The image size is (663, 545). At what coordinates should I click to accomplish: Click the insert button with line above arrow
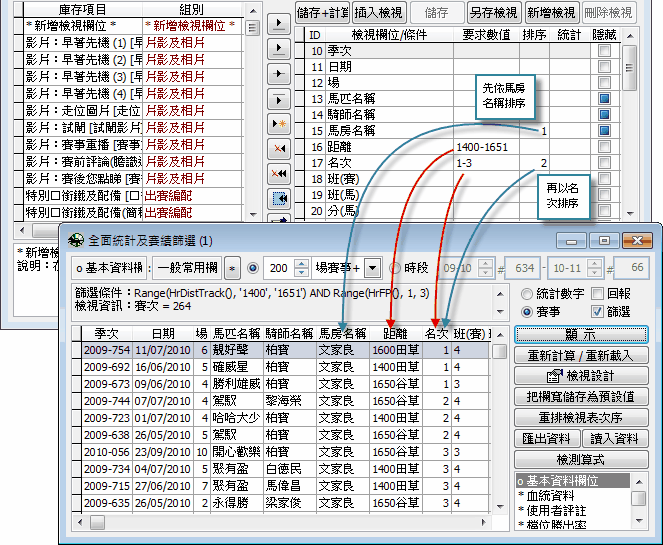coord(279,99)
